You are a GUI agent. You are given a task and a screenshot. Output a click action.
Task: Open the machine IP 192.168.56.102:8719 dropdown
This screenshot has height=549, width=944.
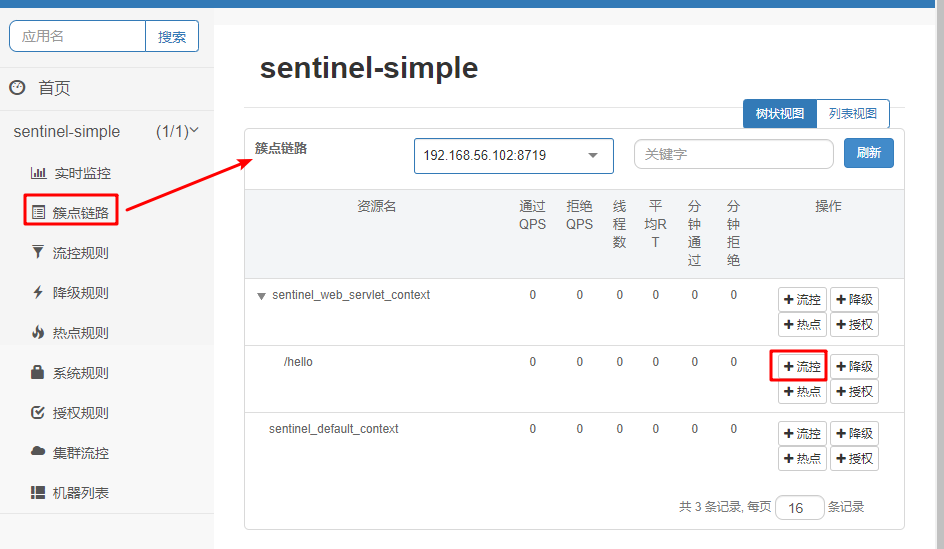point(514,156)
